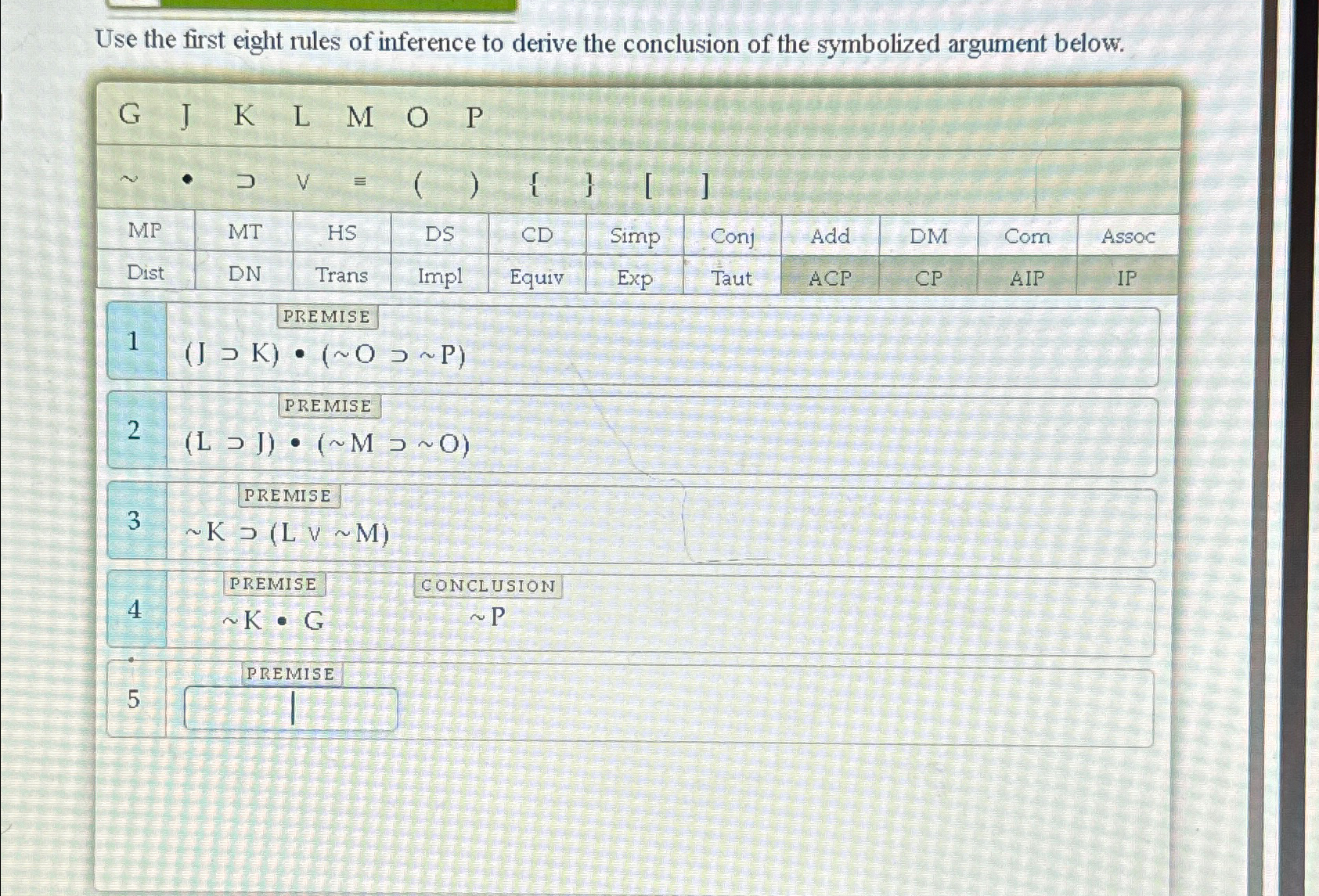The width and height of the screenshot is (1319, 896).
Task: Choose the Exp rule
Action: point(635,277)
